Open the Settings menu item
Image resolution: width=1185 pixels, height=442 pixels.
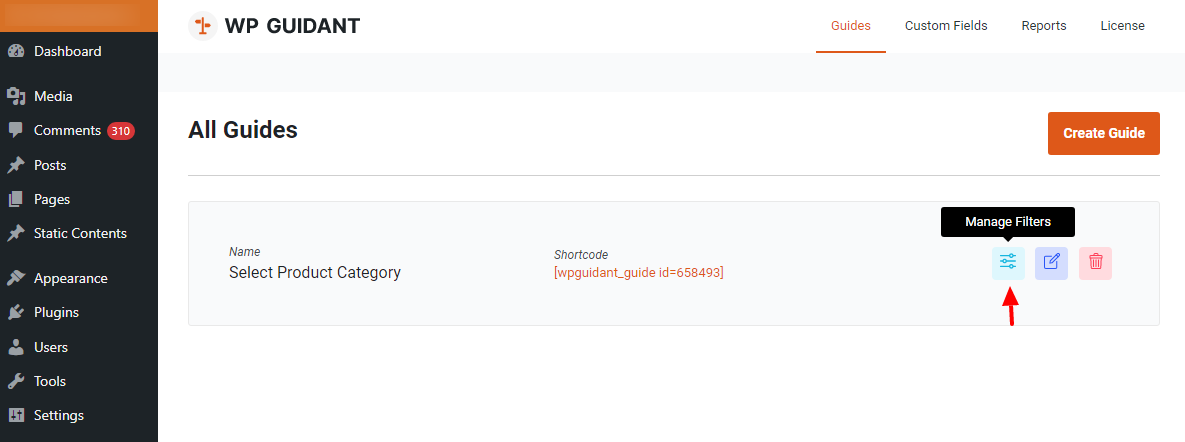(58, 416)
